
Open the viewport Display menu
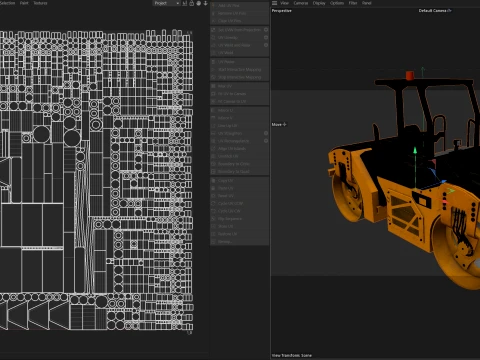319,3
